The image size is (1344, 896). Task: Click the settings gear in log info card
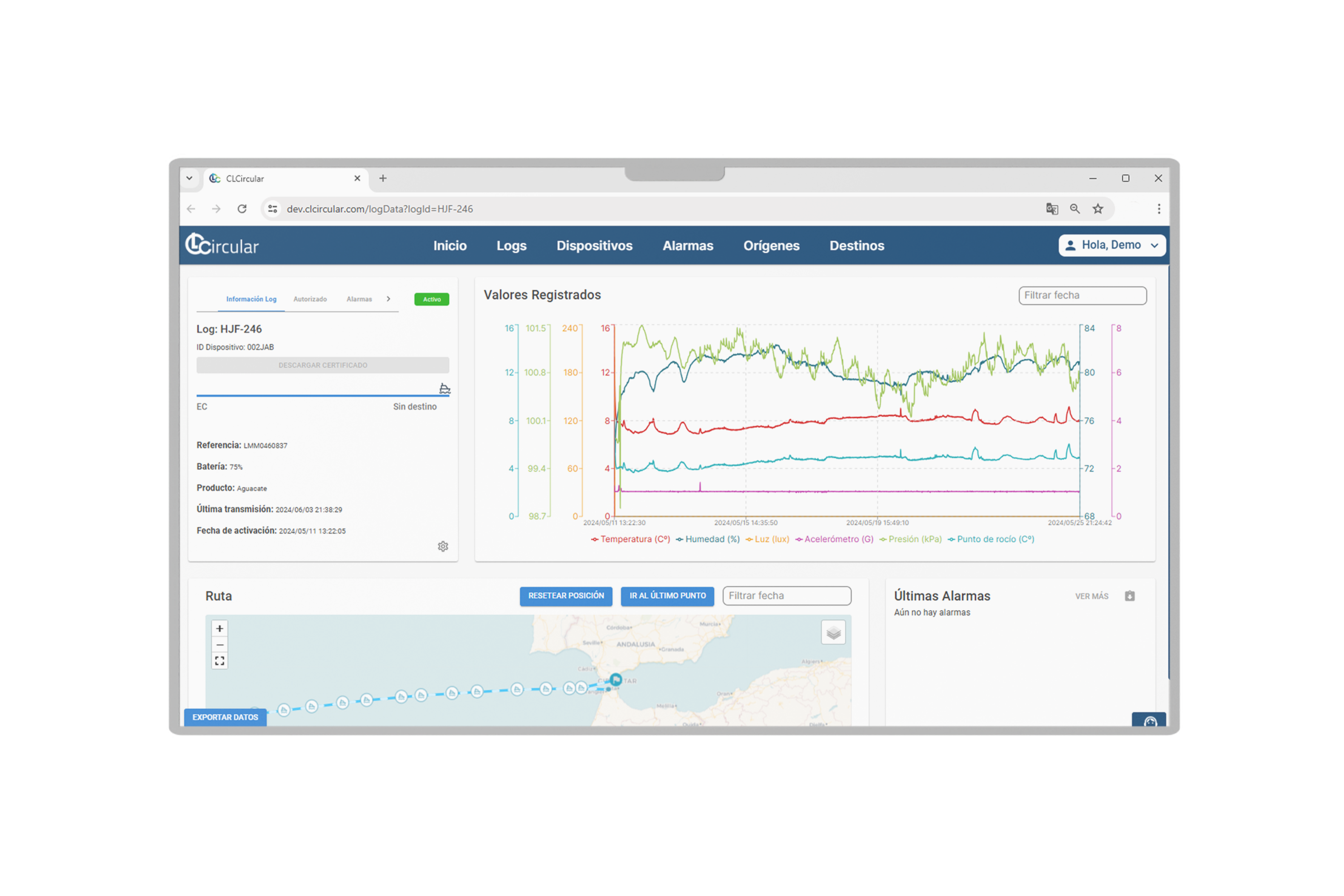coord(443,546)
